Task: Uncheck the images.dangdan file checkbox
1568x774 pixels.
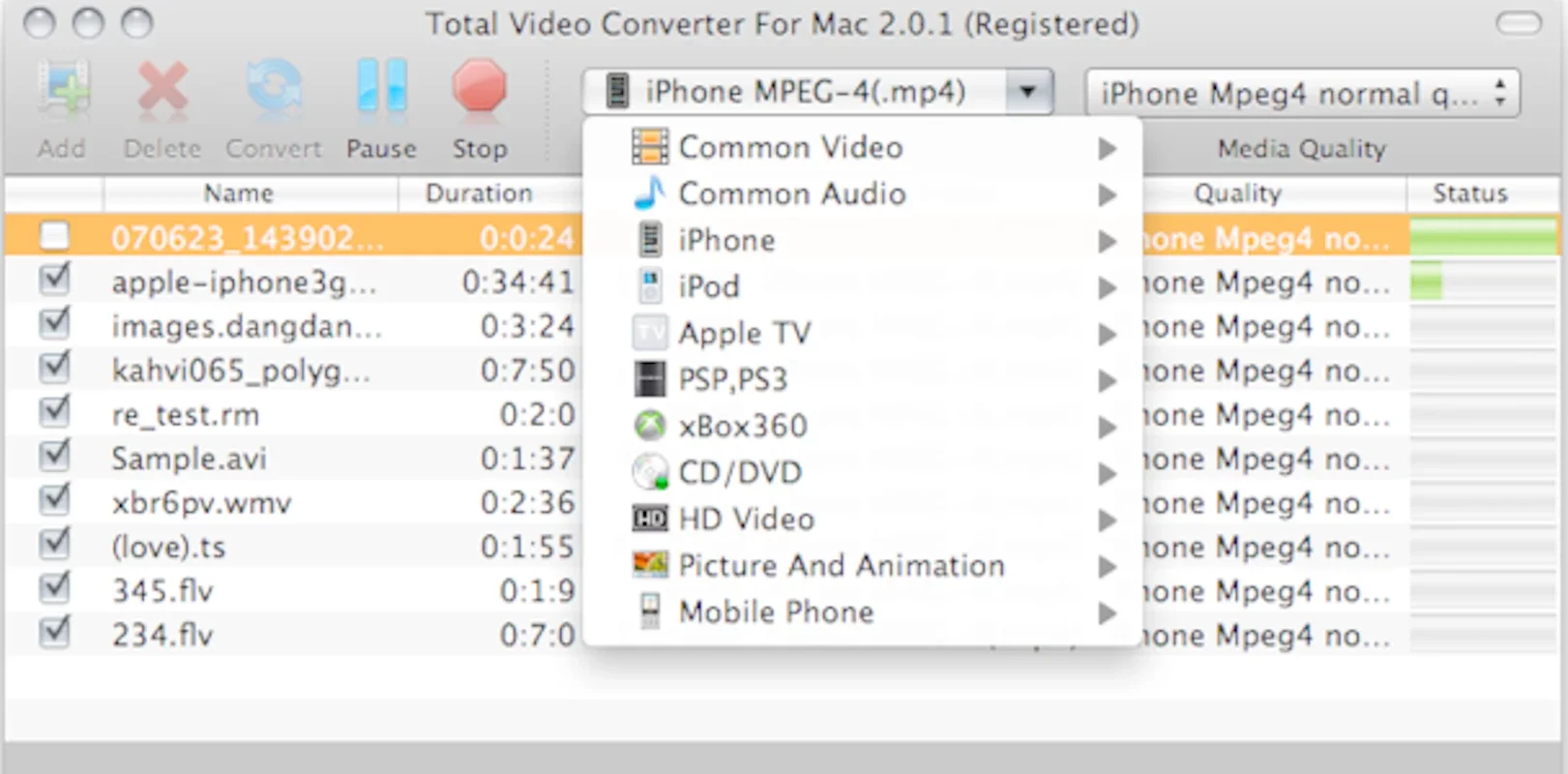Action: (x=55, y=324)
